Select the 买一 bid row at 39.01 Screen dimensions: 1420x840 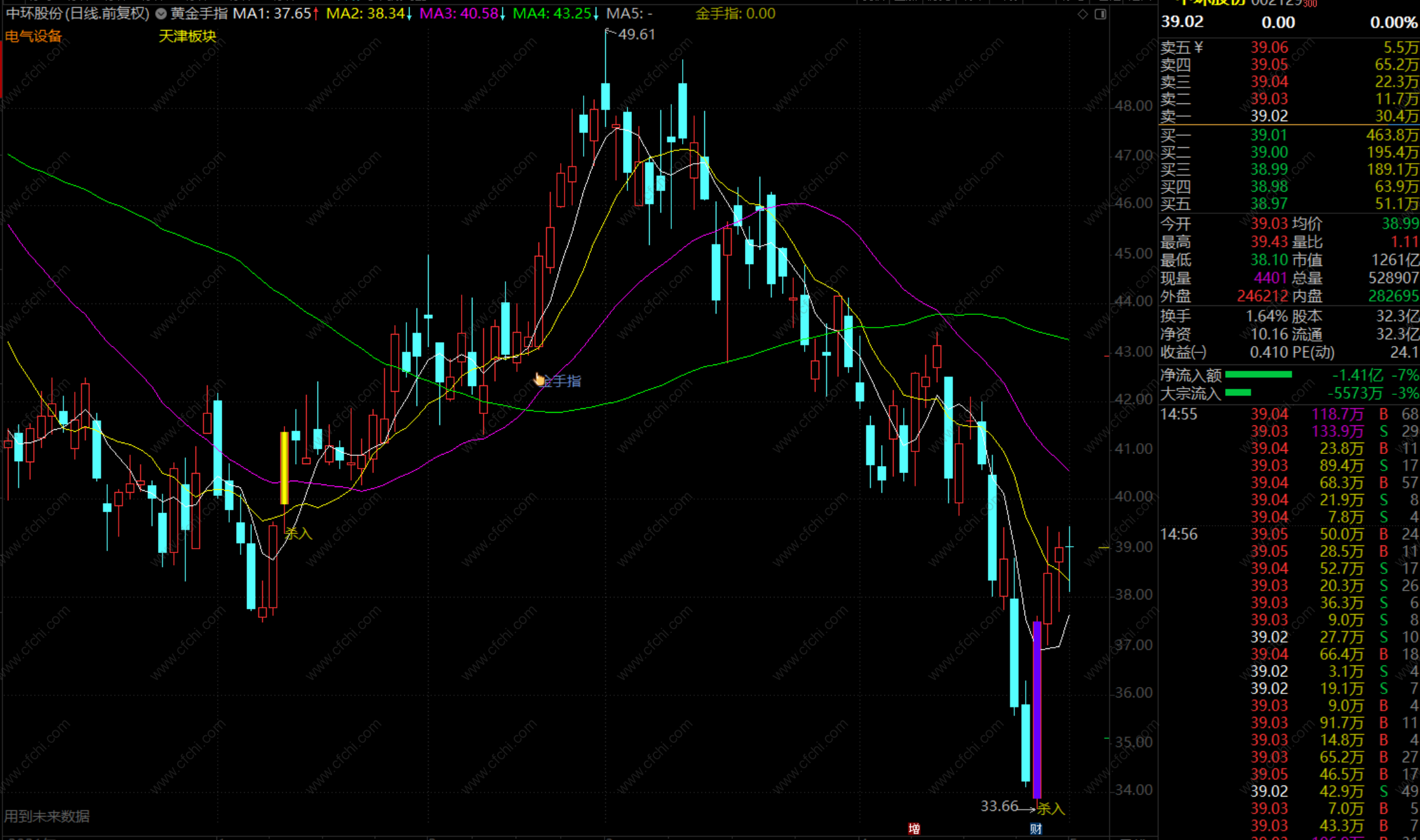(1268, 135)
